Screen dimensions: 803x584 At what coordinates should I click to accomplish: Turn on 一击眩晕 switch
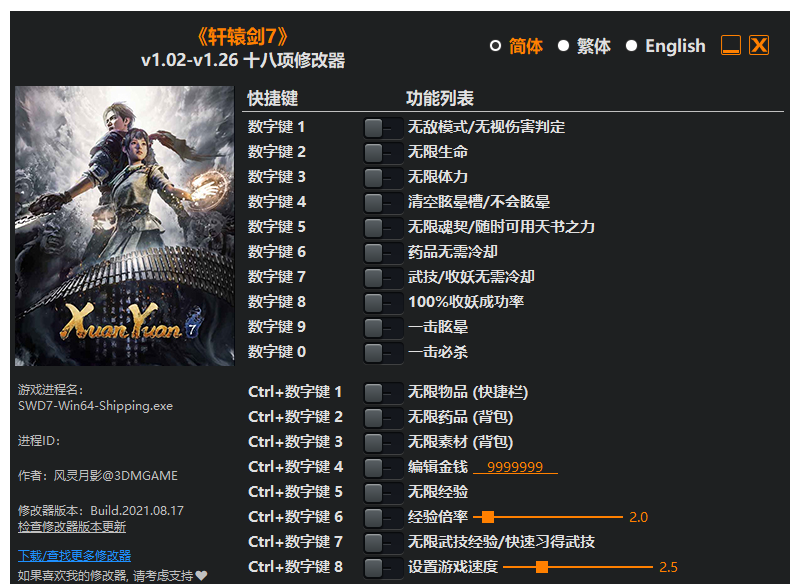(x=383, y=328)
